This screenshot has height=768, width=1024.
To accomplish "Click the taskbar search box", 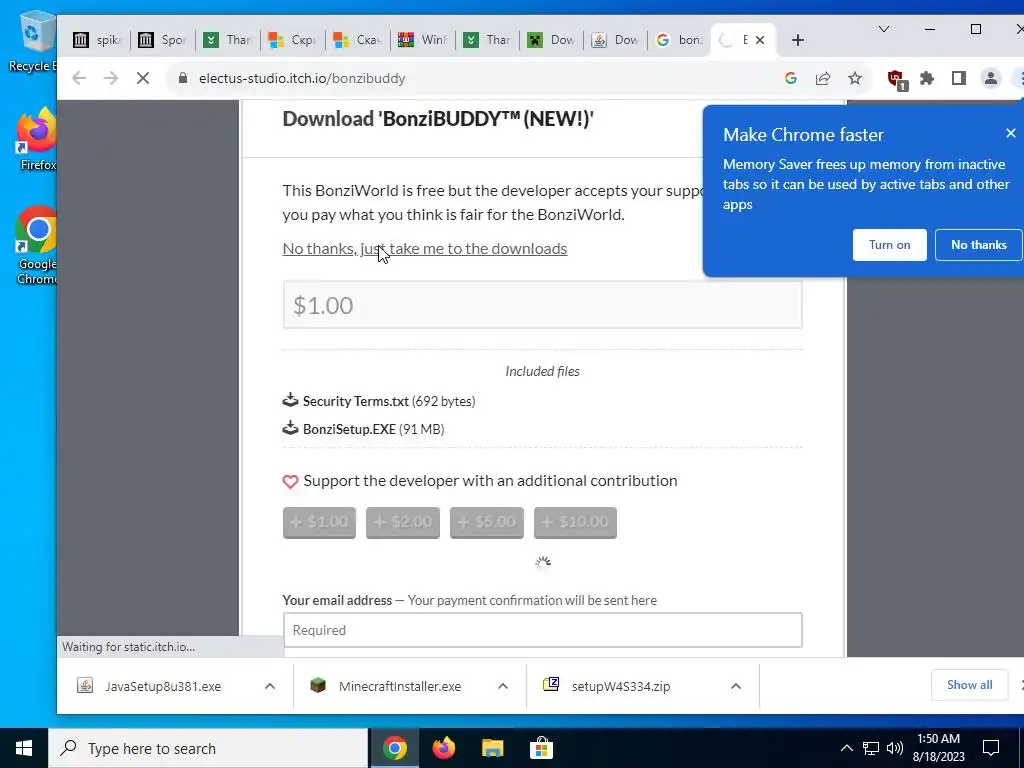I will tap(208, 748).
